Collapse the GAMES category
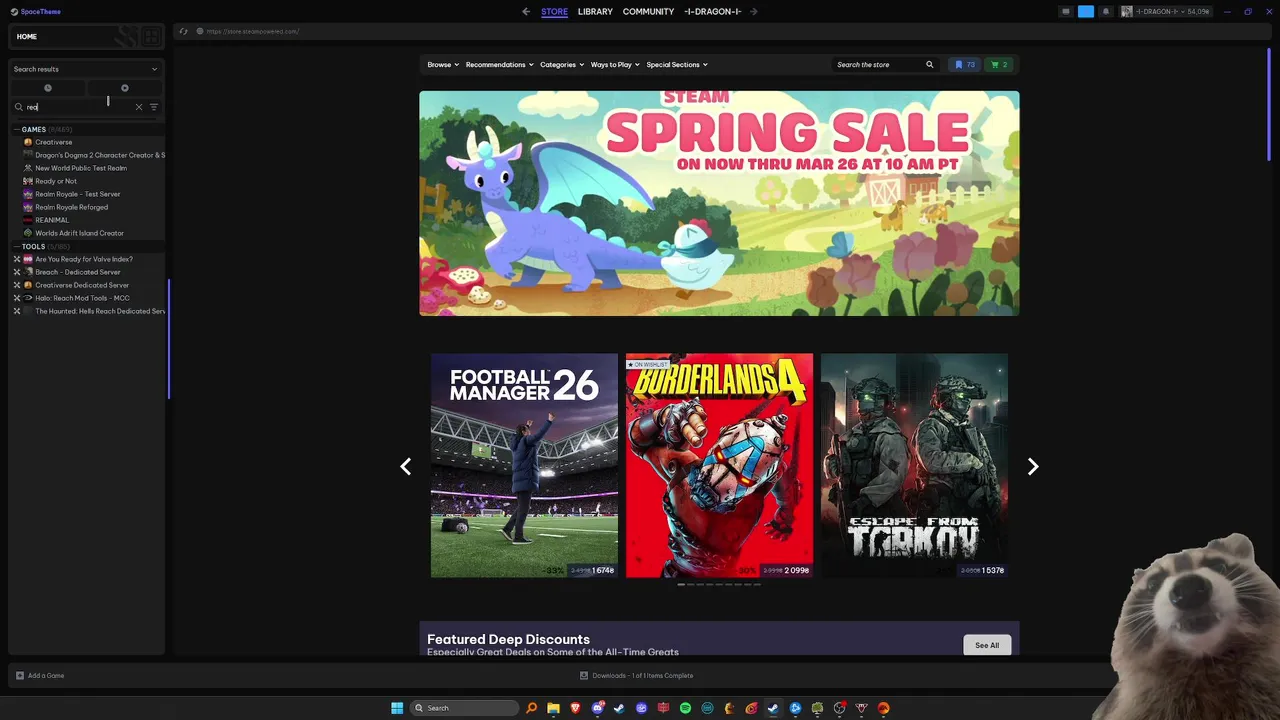The image size is (1280, 720). point(17,129)
